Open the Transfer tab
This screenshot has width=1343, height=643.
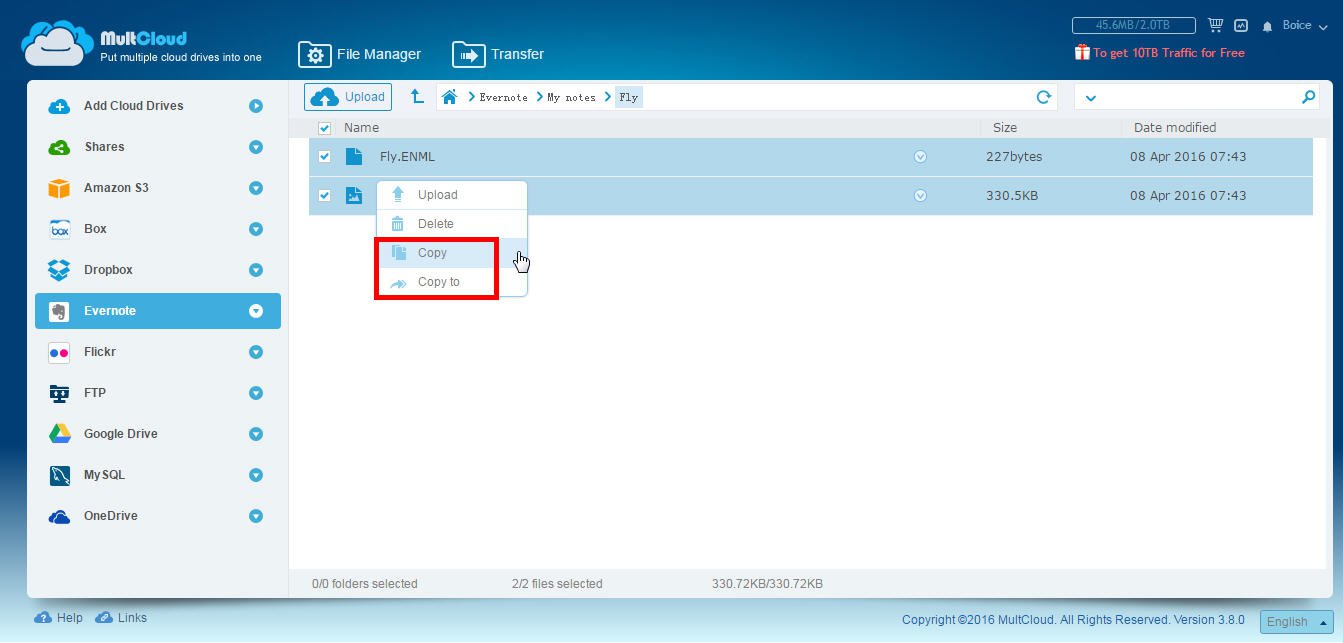coord(498,54)
